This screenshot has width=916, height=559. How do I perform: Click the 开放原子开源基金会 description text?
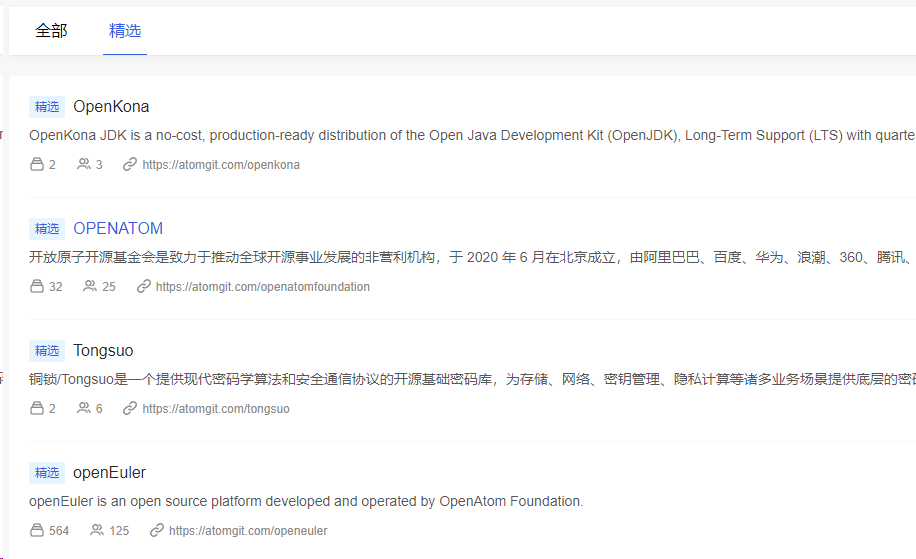pyautogui.click(x=472, y=258)
